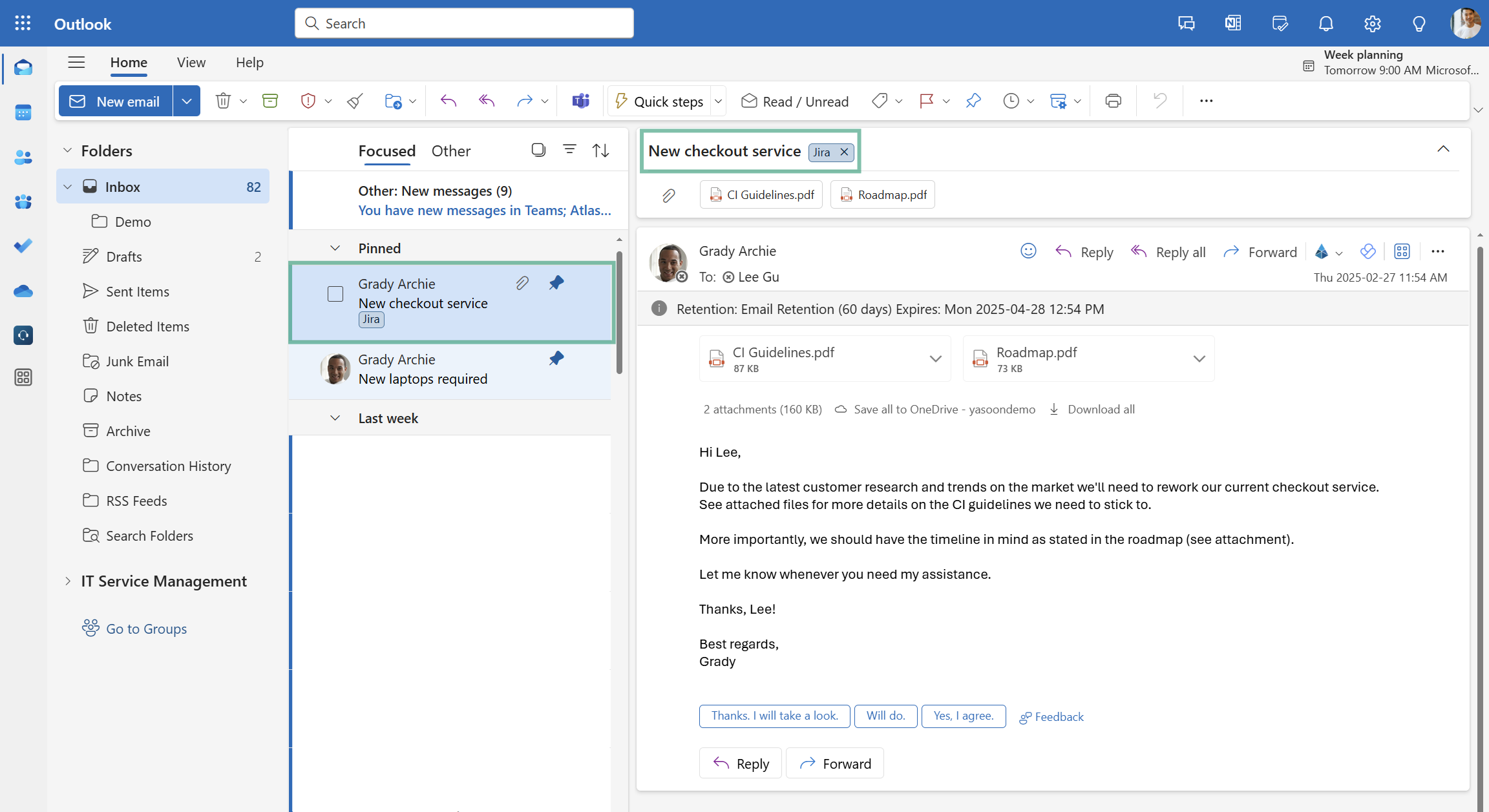Expand the Roadmap.pdf attachment dropdown
This screenshot has width=1489, height=812.
1200,359
